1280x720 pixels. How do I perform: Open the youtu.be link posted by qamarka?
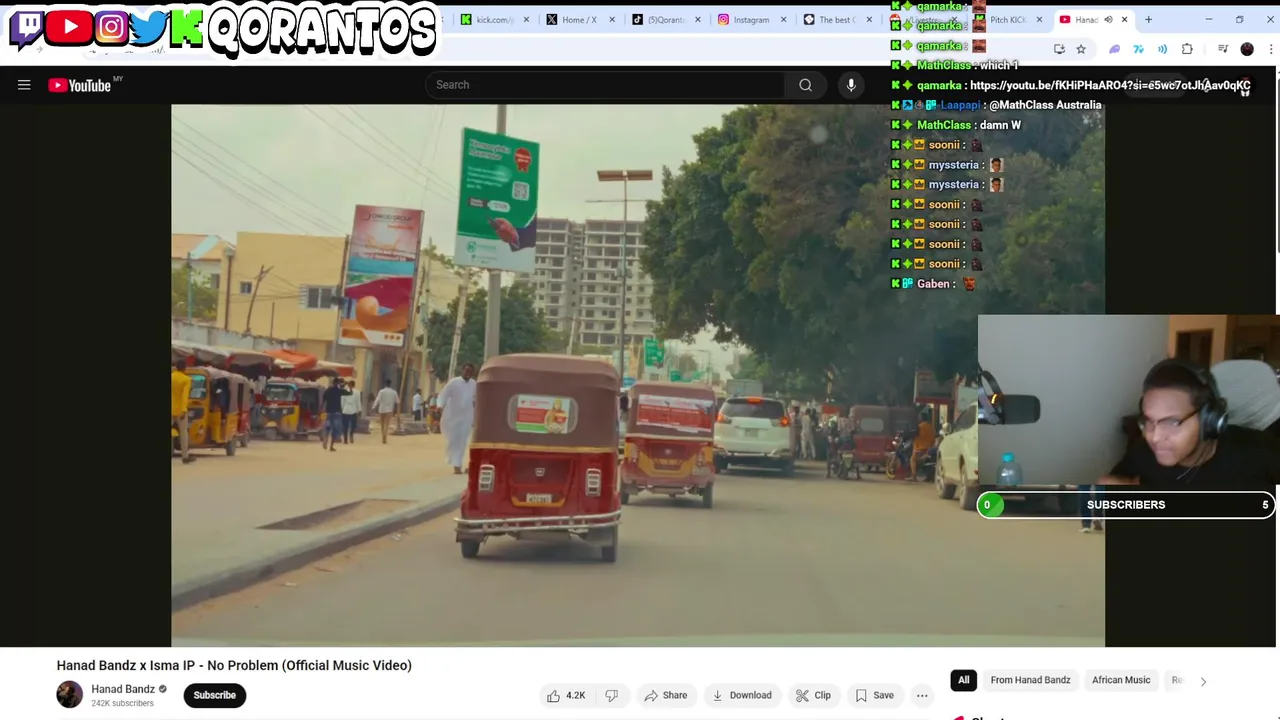[1109, 85]
